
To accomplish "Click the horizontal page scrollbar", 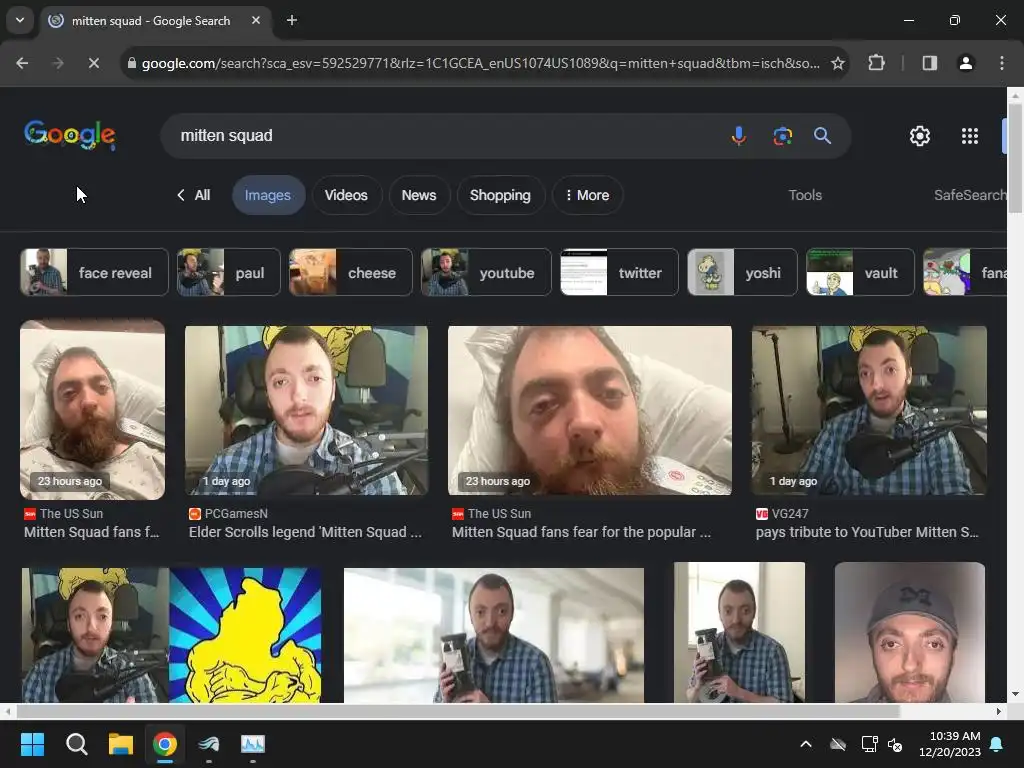I will 458,711.
